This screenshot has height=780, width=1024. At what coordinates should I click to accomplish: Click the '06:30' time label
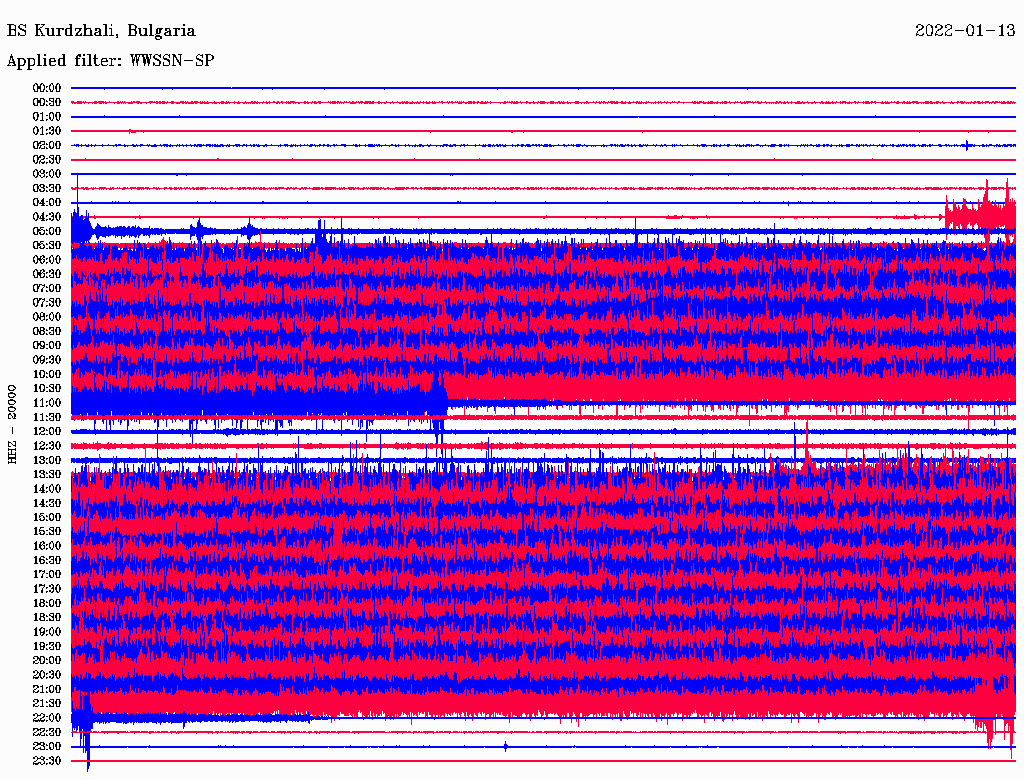46,274
